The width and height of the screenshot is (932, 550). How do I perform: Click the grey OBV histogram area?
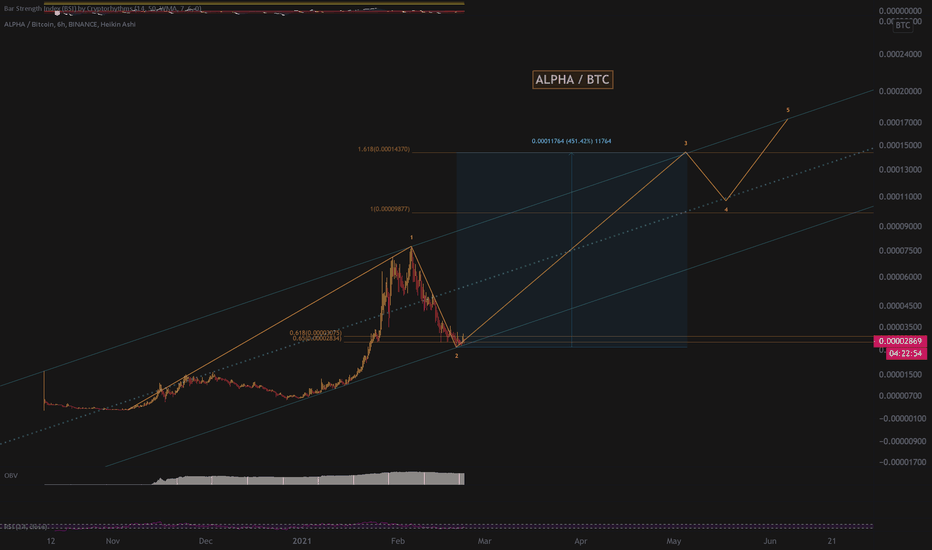(x=309, y=479)
